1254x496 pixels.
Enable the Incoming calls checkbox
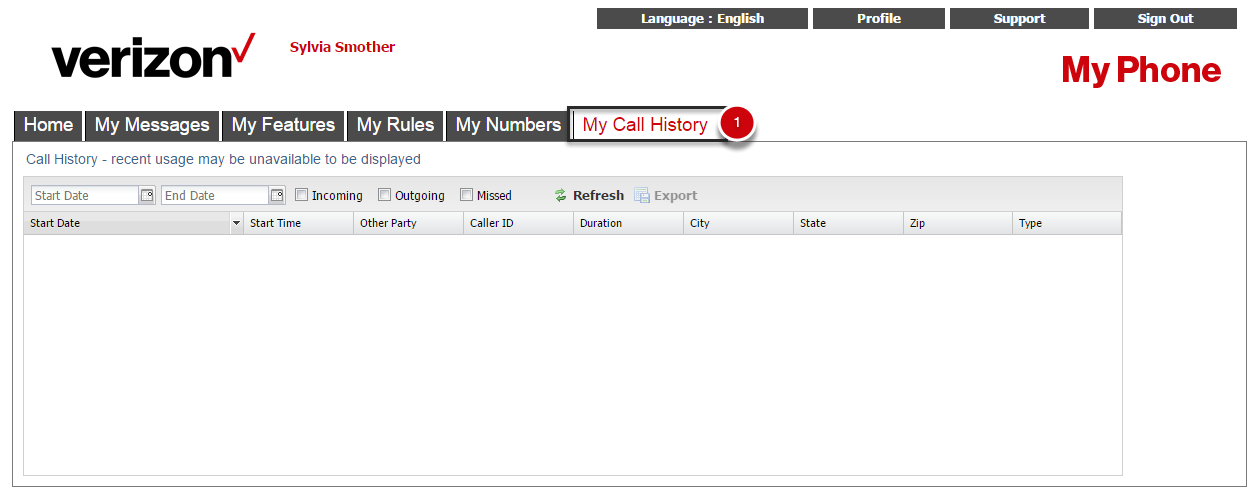(x=301, y=195)
